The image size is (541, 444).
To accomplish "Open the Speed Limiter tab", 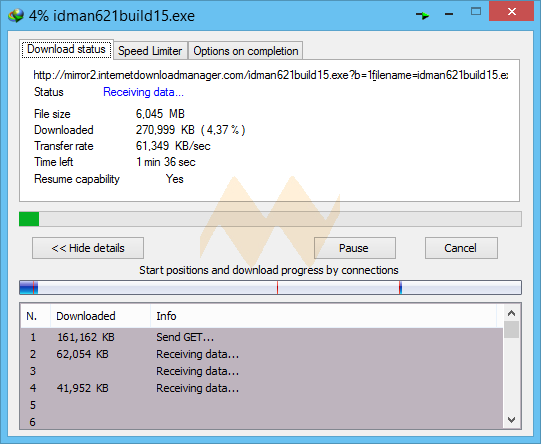I will pyautogui.click(x=150, y=51).
